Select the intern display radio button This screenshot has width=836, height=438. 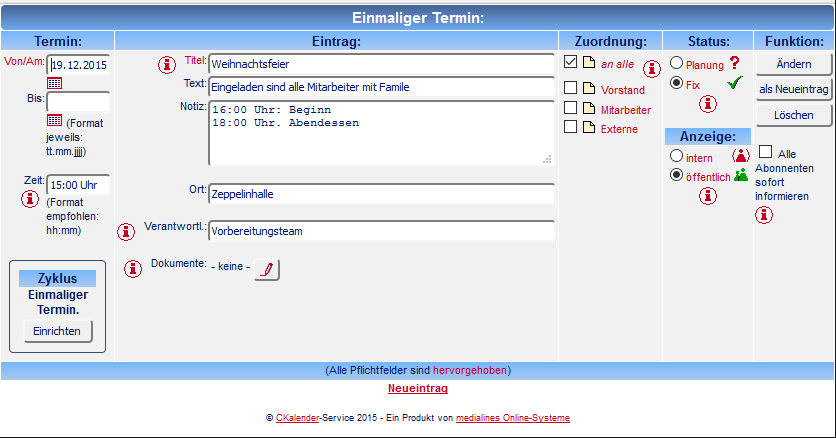[676, 156]
